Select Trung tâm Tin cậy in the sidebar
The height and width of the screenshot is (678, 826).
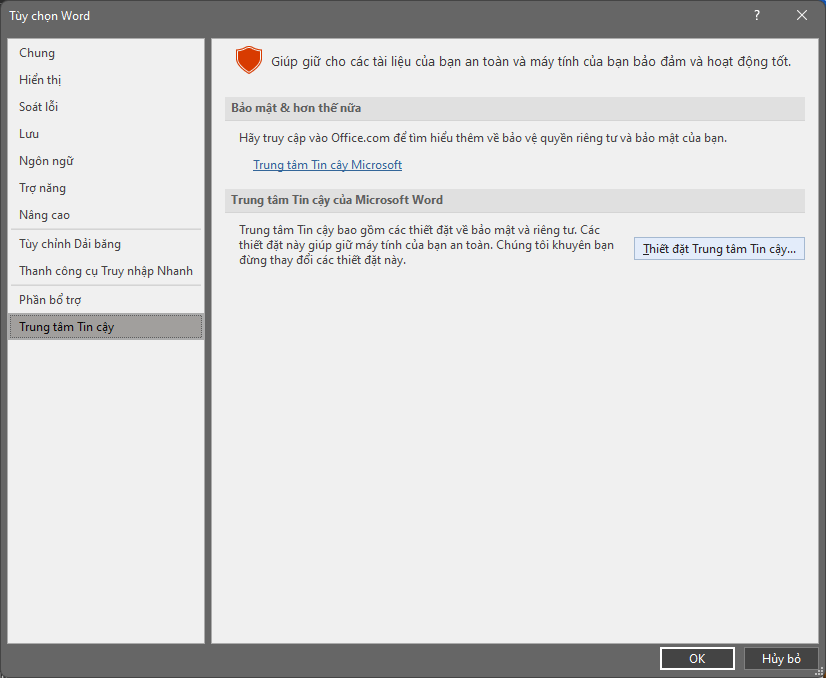tap(66, 327)
